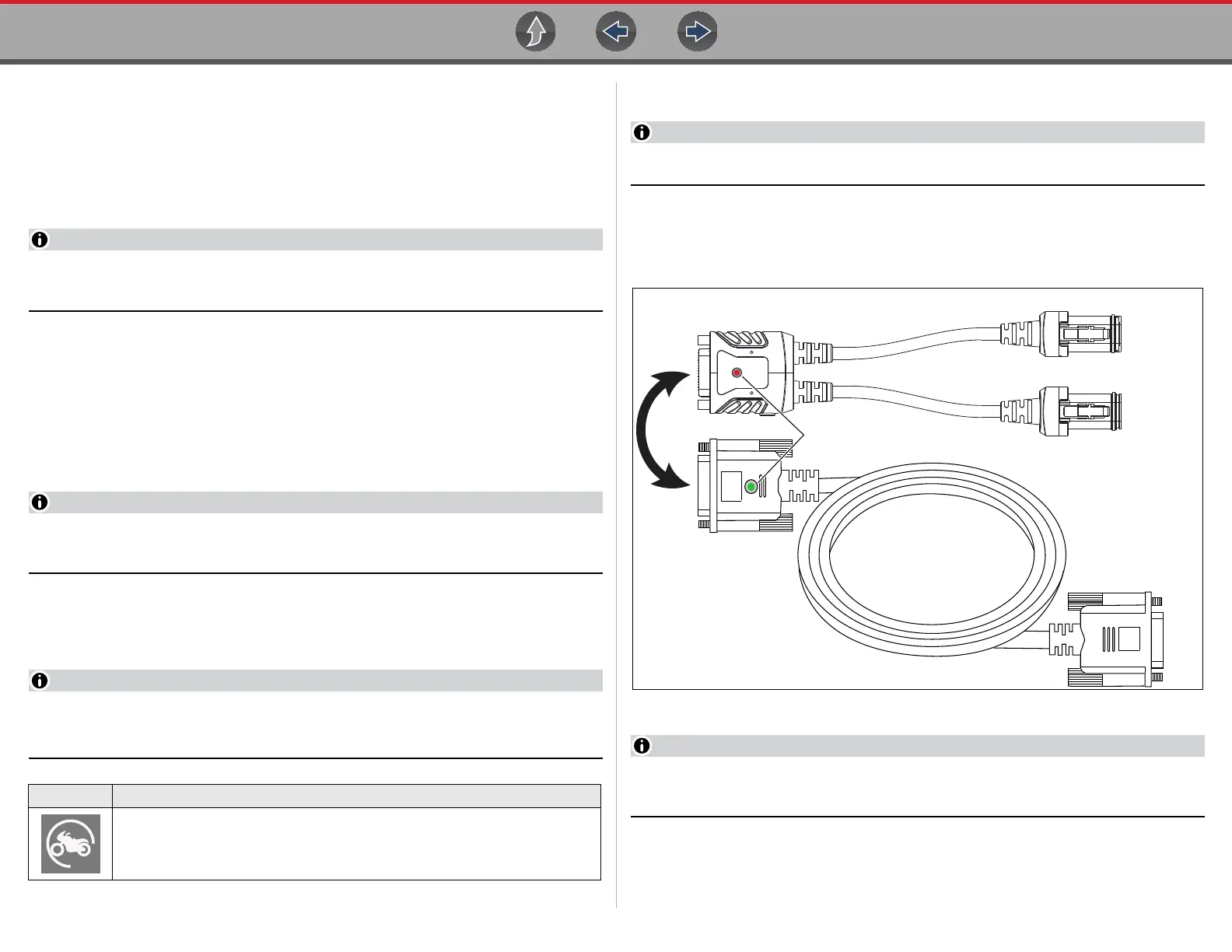This screenshot has width=1232, height=952.
Task: Click the motorcycle icon in the table
Action: pyautogui.click(x=71, y=844)
